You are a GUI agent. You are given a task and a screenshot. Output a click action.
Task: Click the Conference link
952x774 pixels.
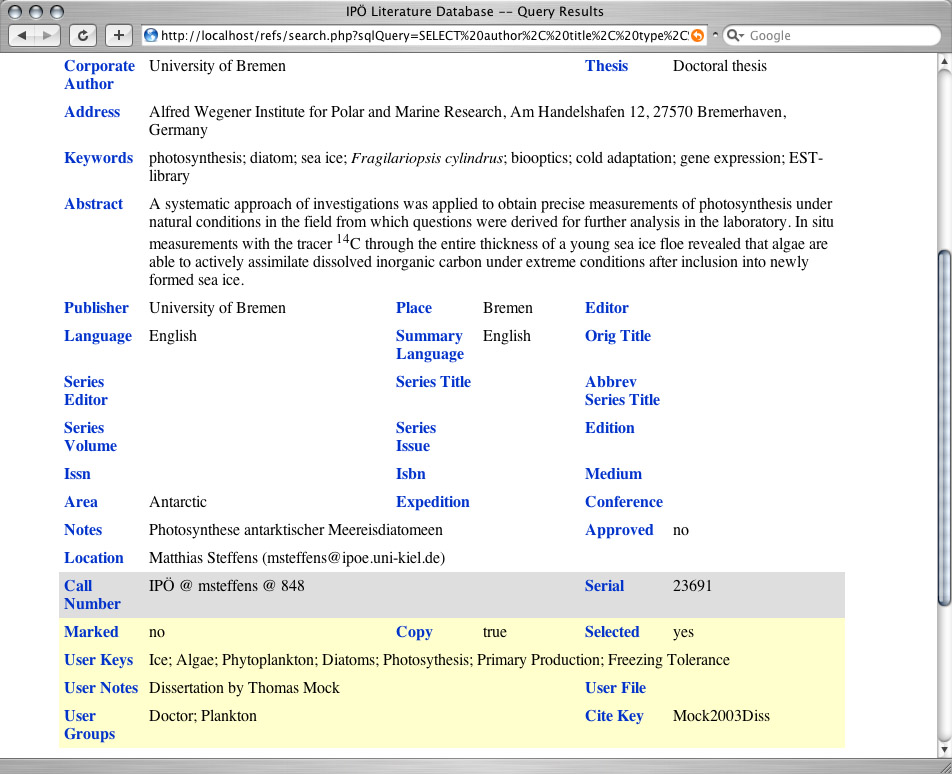(624, 503)
